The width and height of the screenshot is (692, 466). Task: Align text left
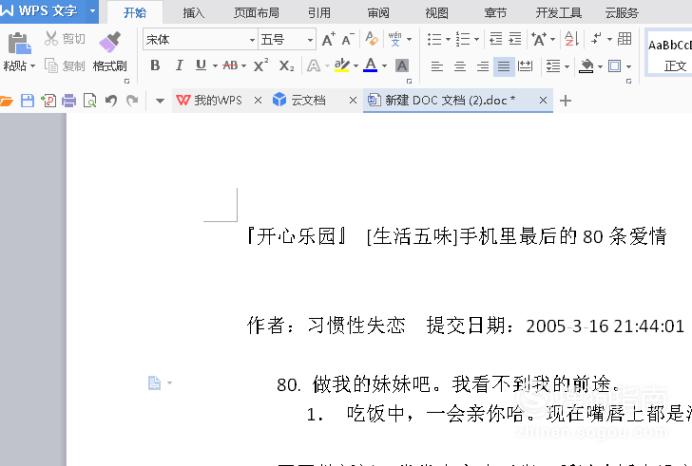[x=436, y=66]
